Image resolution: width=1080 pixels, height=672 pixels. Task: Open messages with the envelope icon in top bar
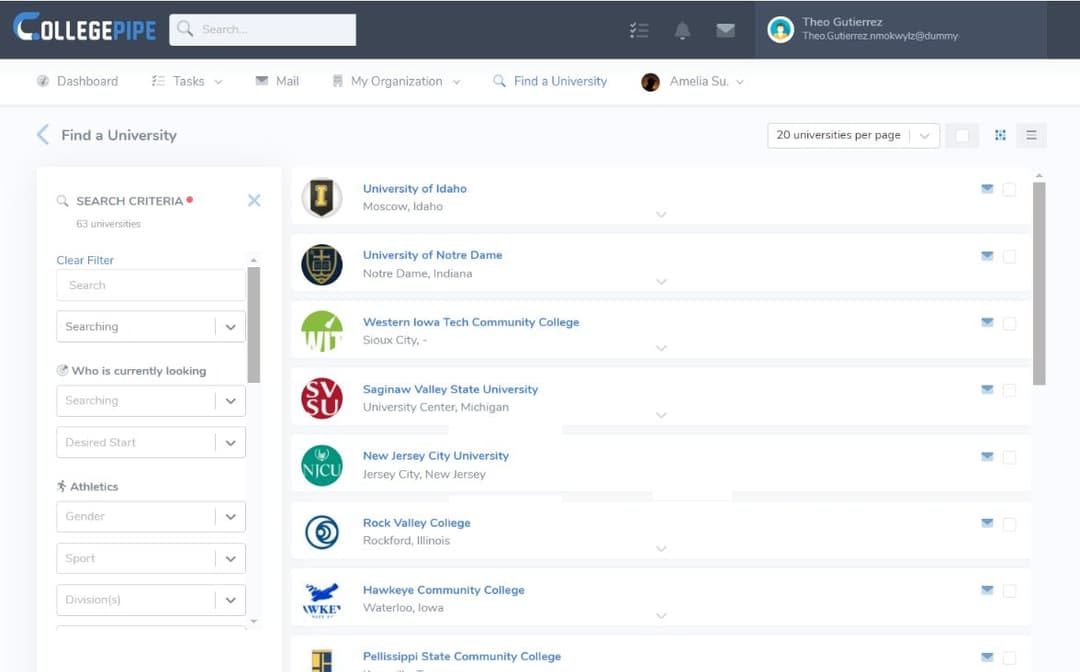(x=725, y=31)
